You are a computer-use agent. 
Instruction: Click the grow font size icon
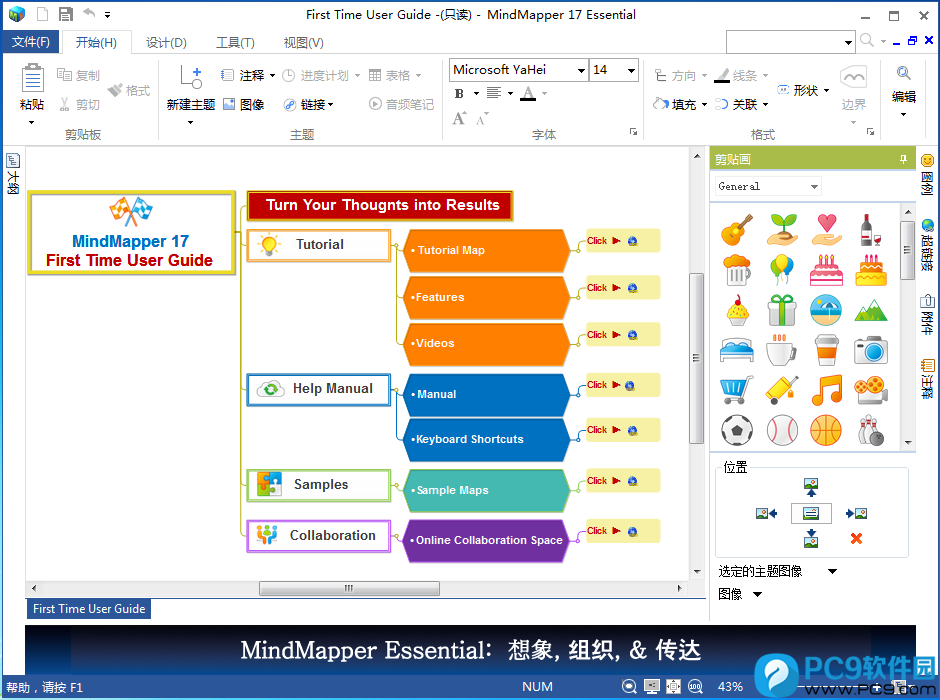coord(459,119)
